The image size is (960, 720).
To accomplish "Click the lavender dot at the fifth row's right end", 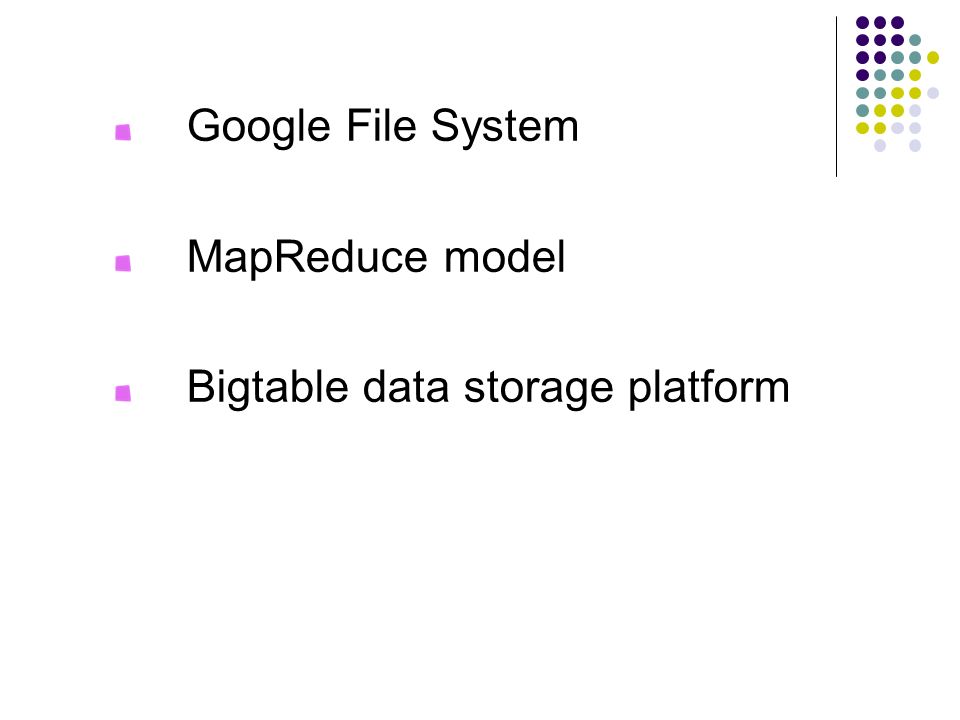I will [933, 93].
